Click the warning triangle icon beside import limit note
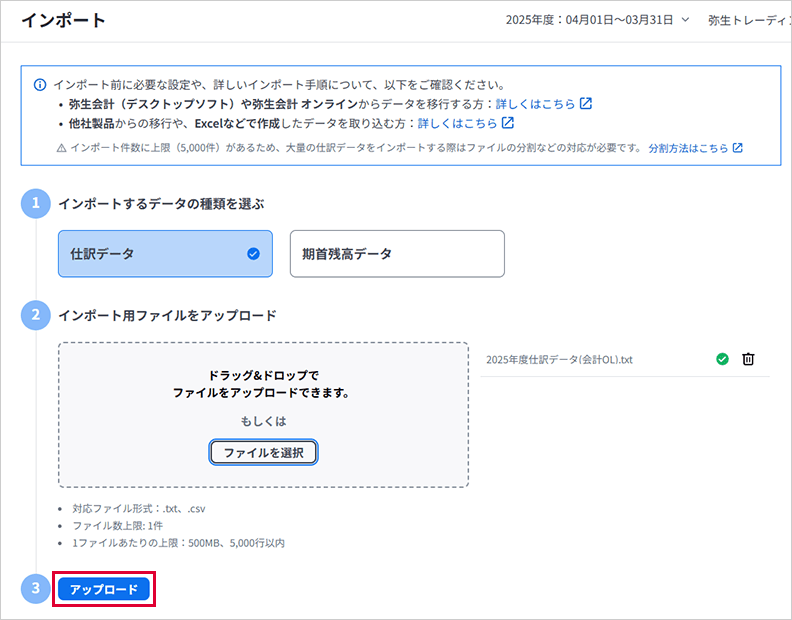This screenshot has width=792, height=620. [61, 148]
